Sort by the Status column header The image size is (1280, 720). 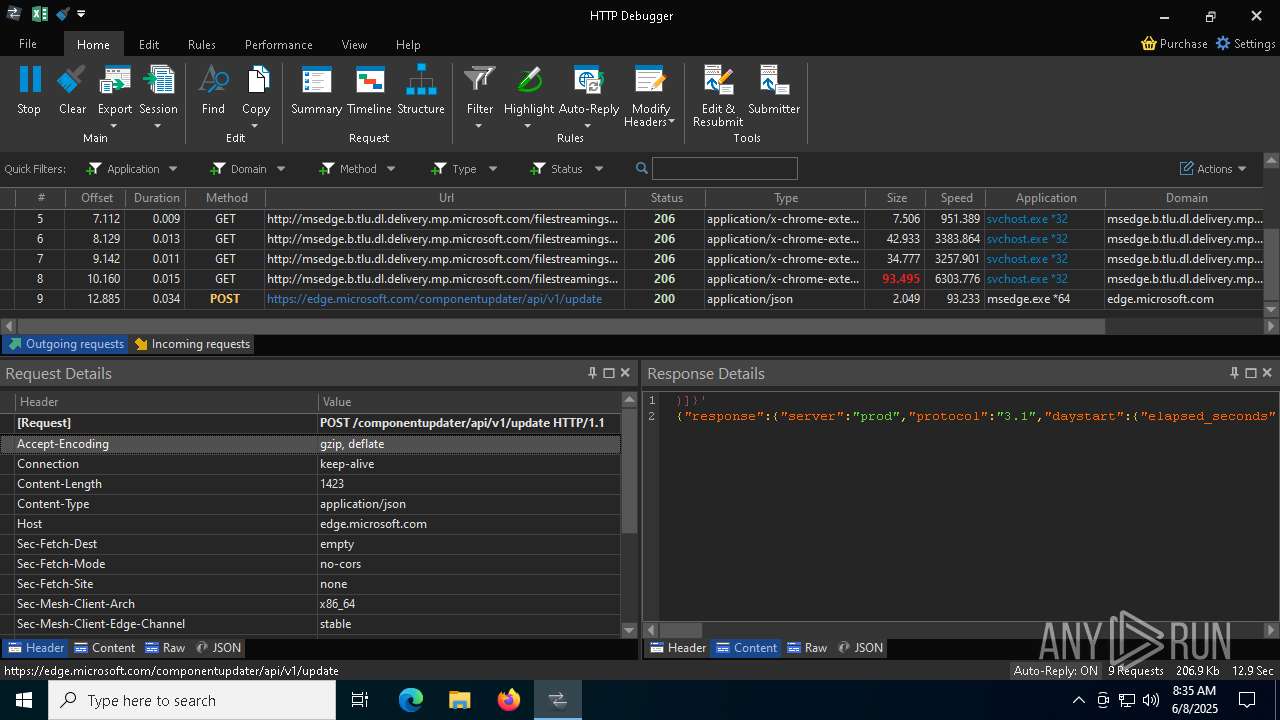[666, 198]
